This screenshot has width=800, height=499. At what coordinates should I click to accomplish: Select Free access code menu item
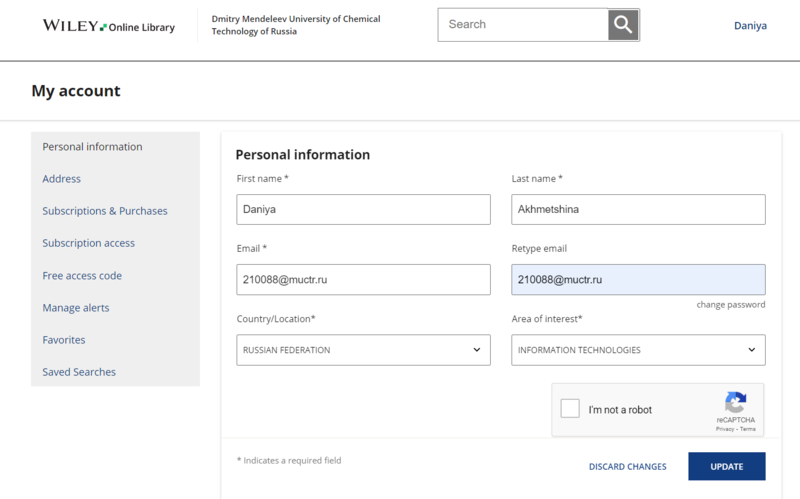click(82, 276)
